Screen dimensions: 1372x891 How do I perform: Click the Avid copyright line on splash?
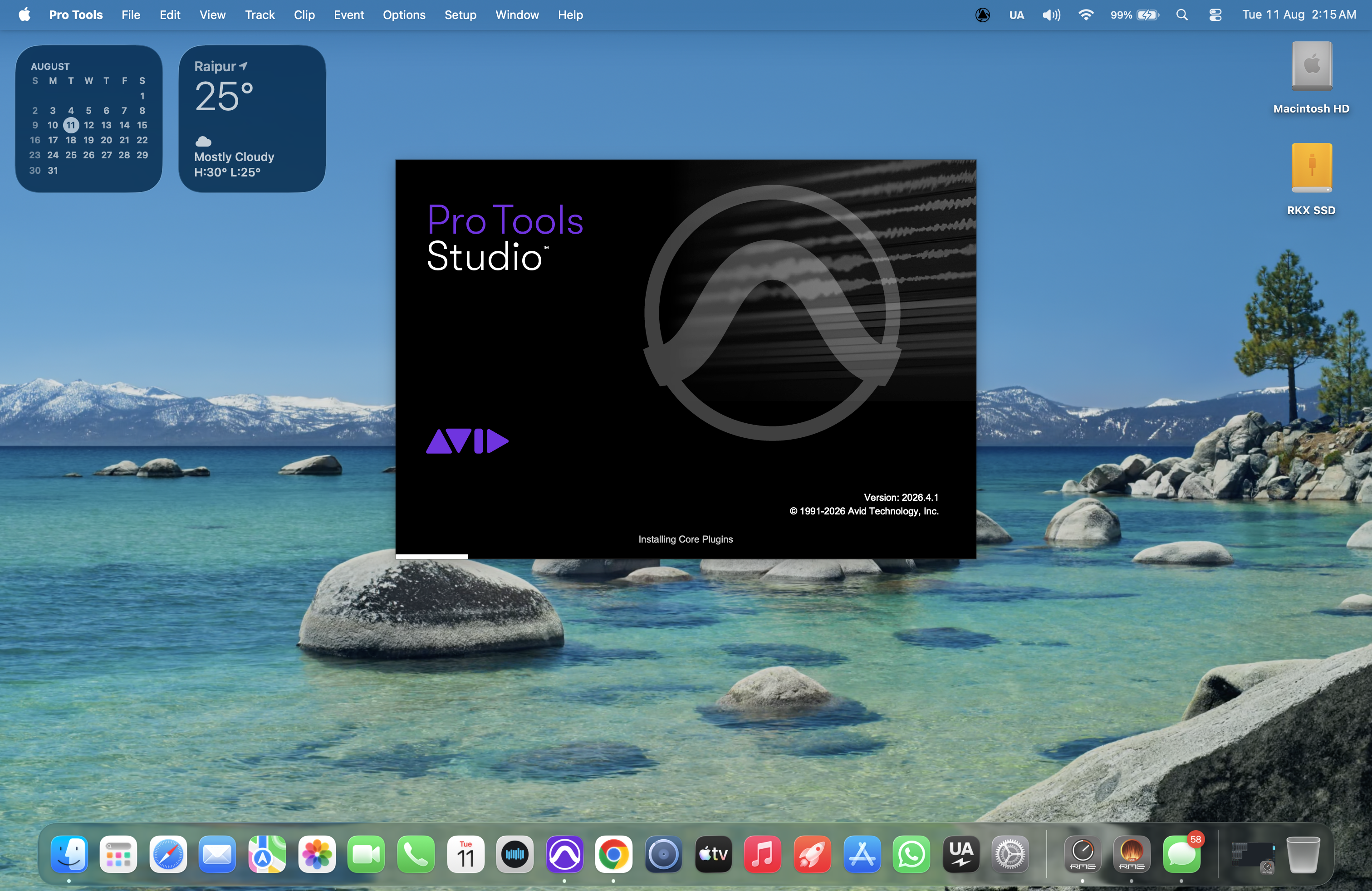pos(864,511)
